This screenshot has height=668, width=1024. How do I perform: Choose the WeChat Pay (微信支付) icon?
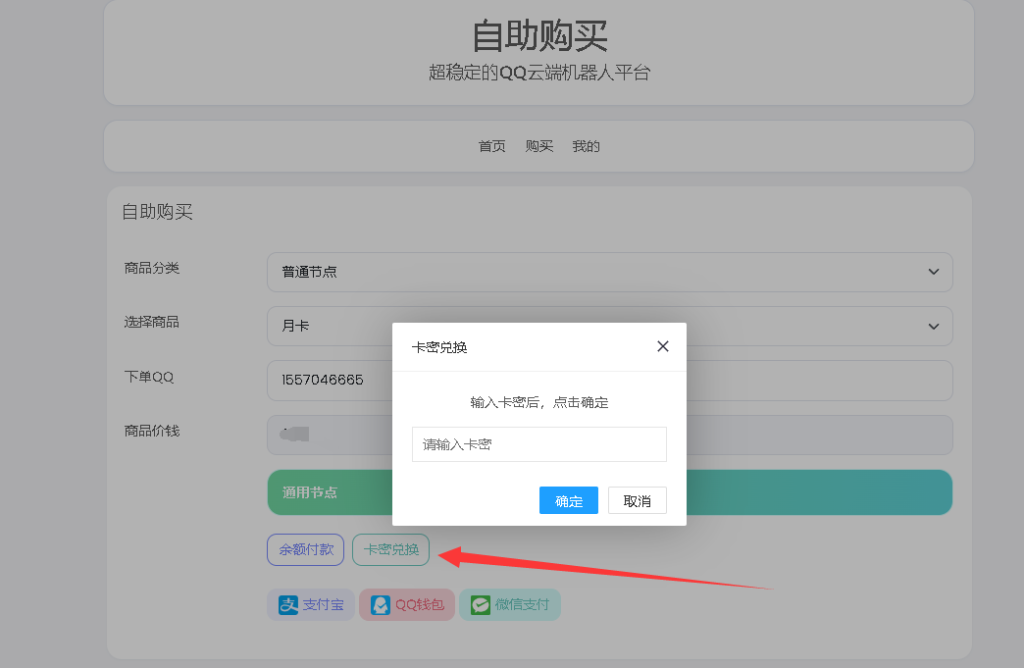[510, 604]
